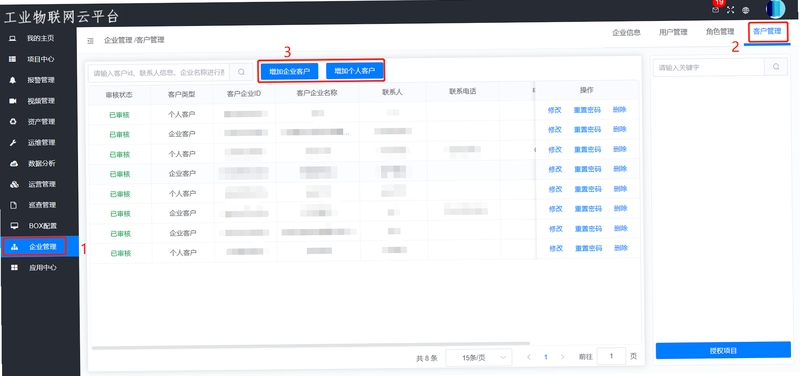Select the wrench icon for 运维管理
This screenshot has height=376, width=800.
pos(13,143)
